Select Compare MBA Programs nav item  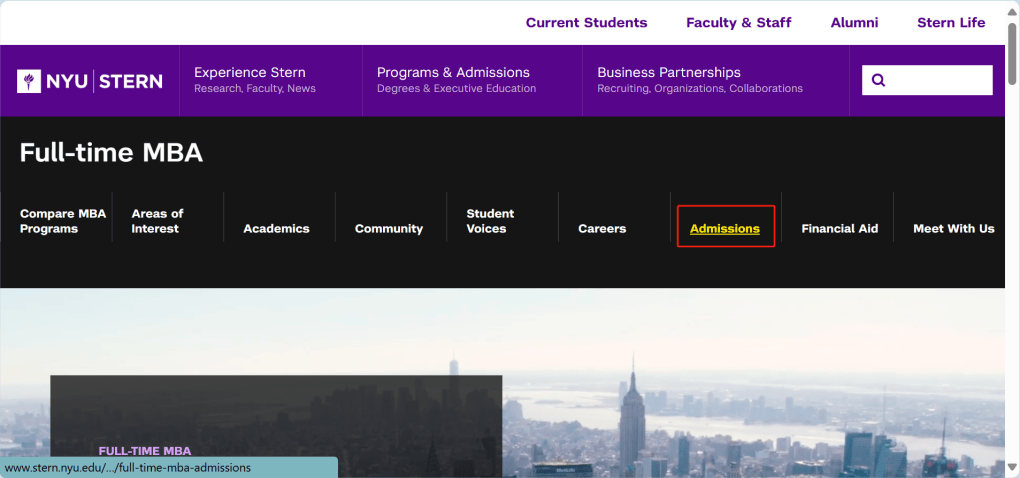62,221
